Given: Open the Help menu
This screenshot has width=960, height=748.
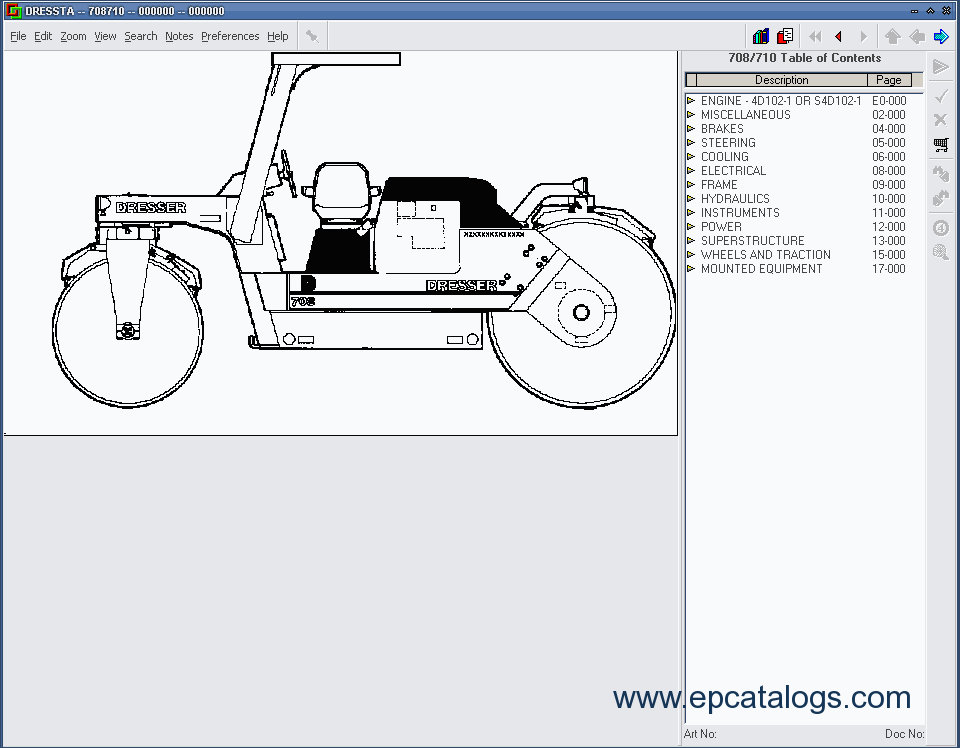Looking at the screenshot, I should point(277,36).
